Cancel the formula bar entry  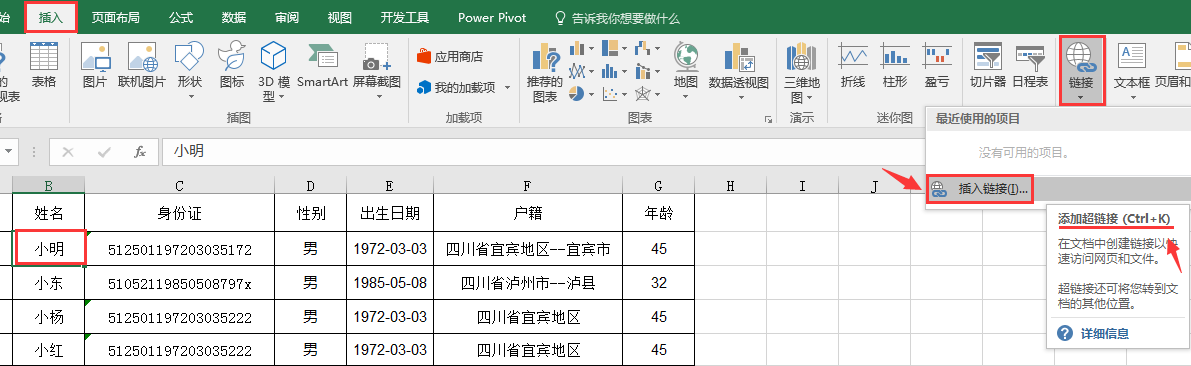[x=68, y=152]
